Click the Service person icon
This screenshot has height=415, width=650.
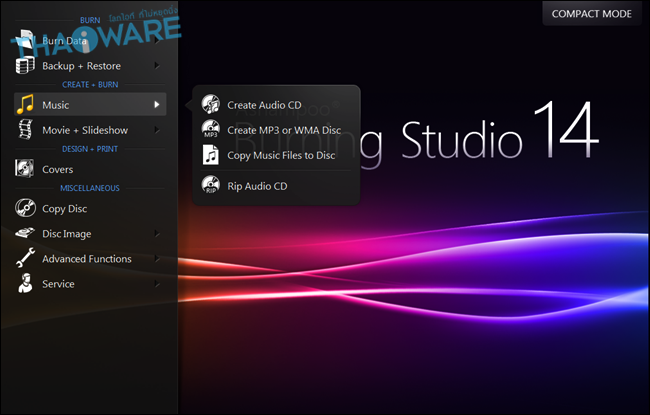pos(25,283)
